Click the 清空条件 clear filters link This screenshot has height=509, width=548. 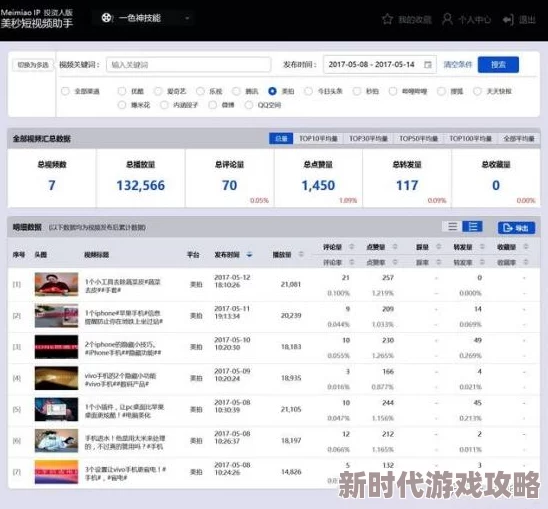pyautogui.click(x=457, y=64)
